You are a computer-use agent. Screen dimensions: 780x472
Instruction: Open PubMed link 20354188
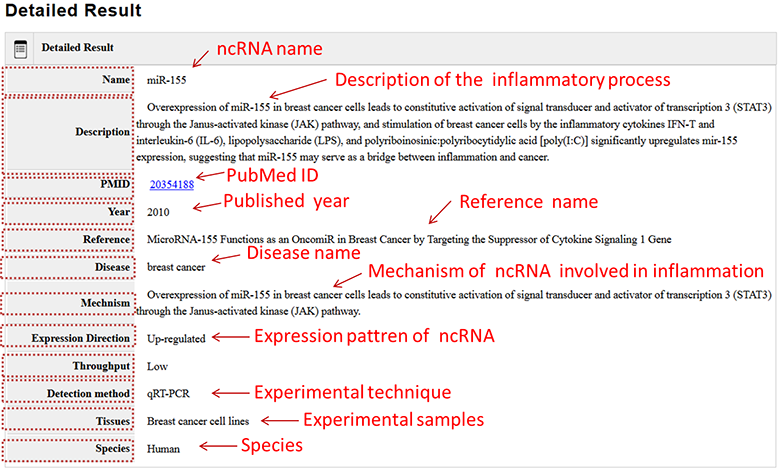coord(171,184)
